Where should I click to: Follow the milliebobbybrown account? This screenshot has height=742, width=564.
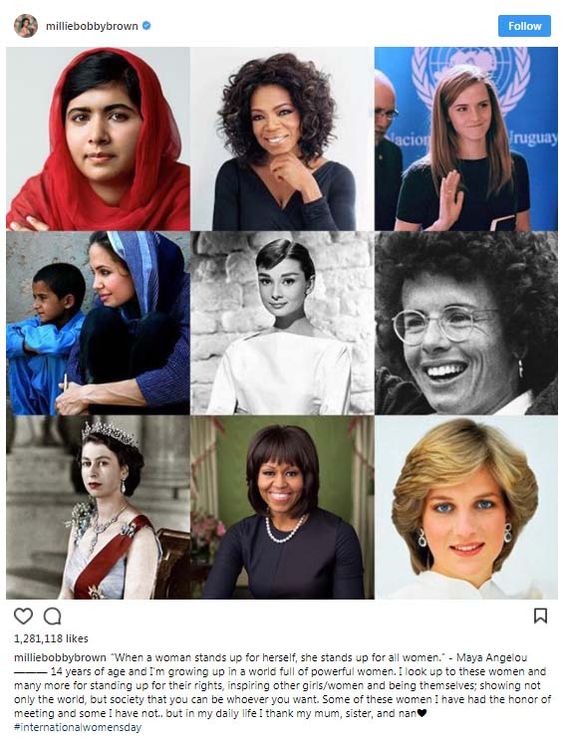pyautogui.click(x=524, y=26)
